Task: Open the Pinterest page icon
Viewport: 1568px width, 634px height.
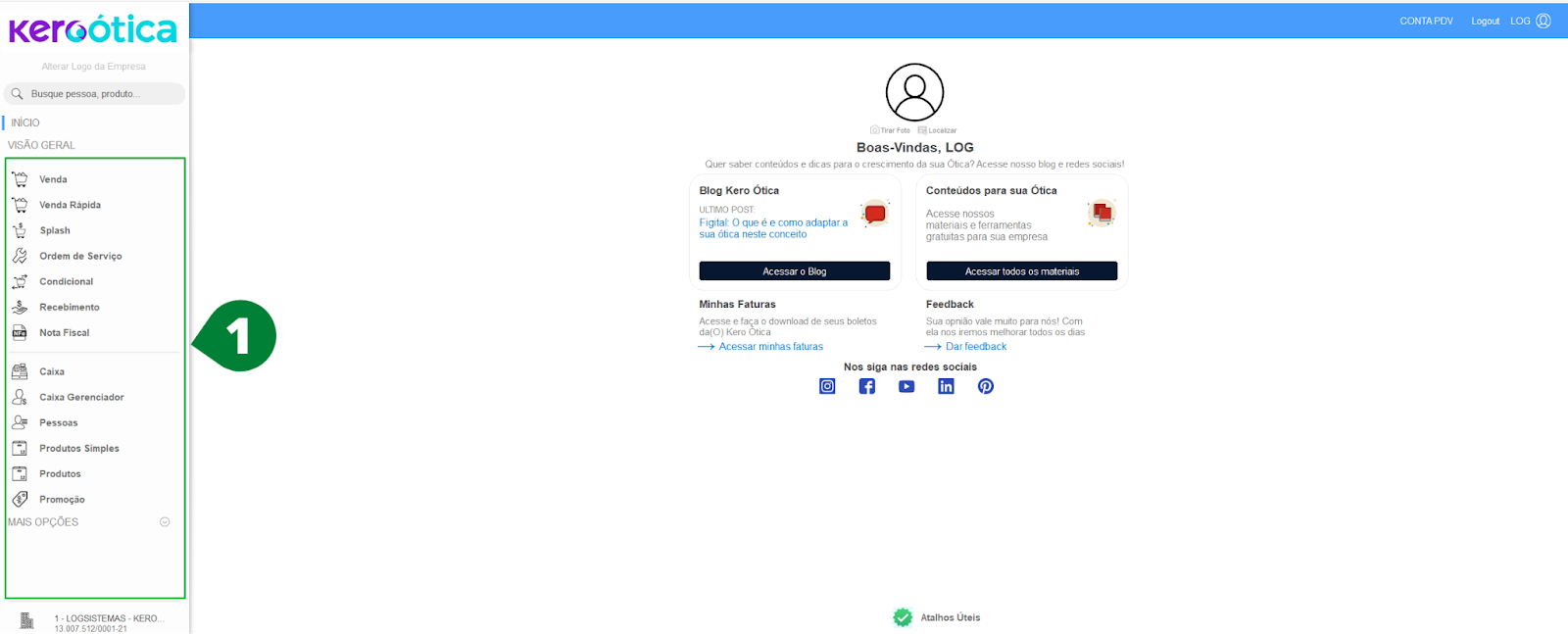Action: coord(986,386)
